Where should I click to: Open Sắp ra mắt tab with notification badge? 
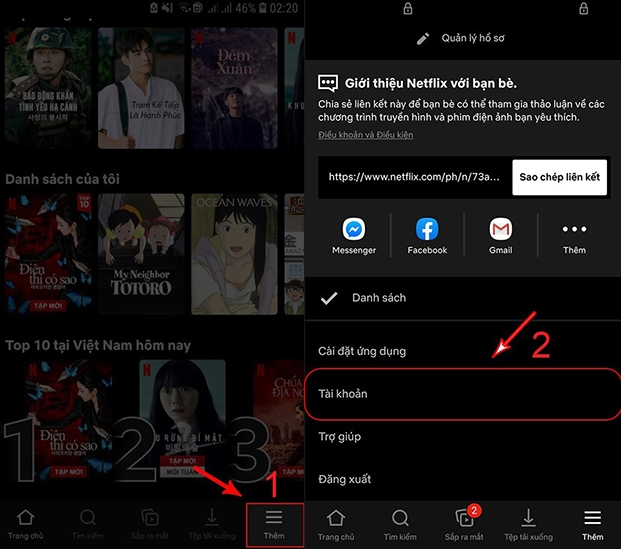click(463, 521)
